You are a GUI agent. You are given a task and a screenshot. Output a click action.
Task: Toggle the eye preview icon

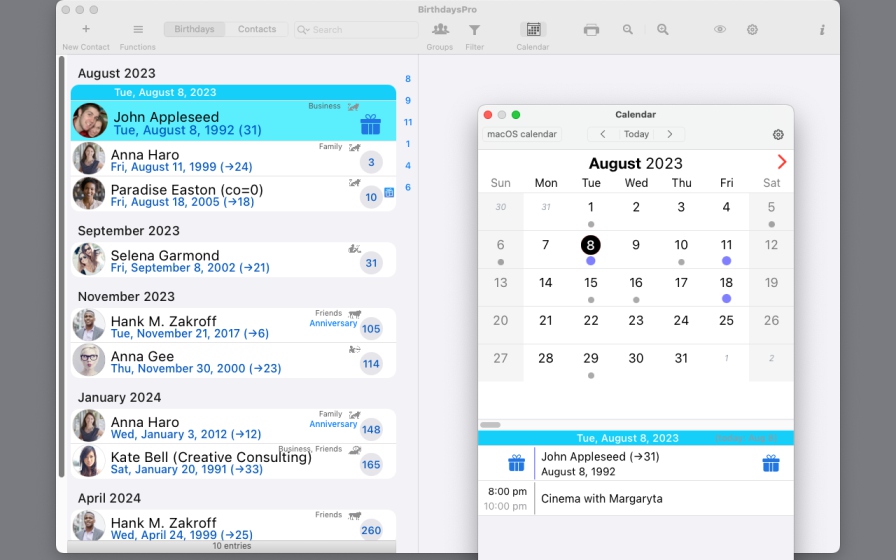click(x=719, y=29)
